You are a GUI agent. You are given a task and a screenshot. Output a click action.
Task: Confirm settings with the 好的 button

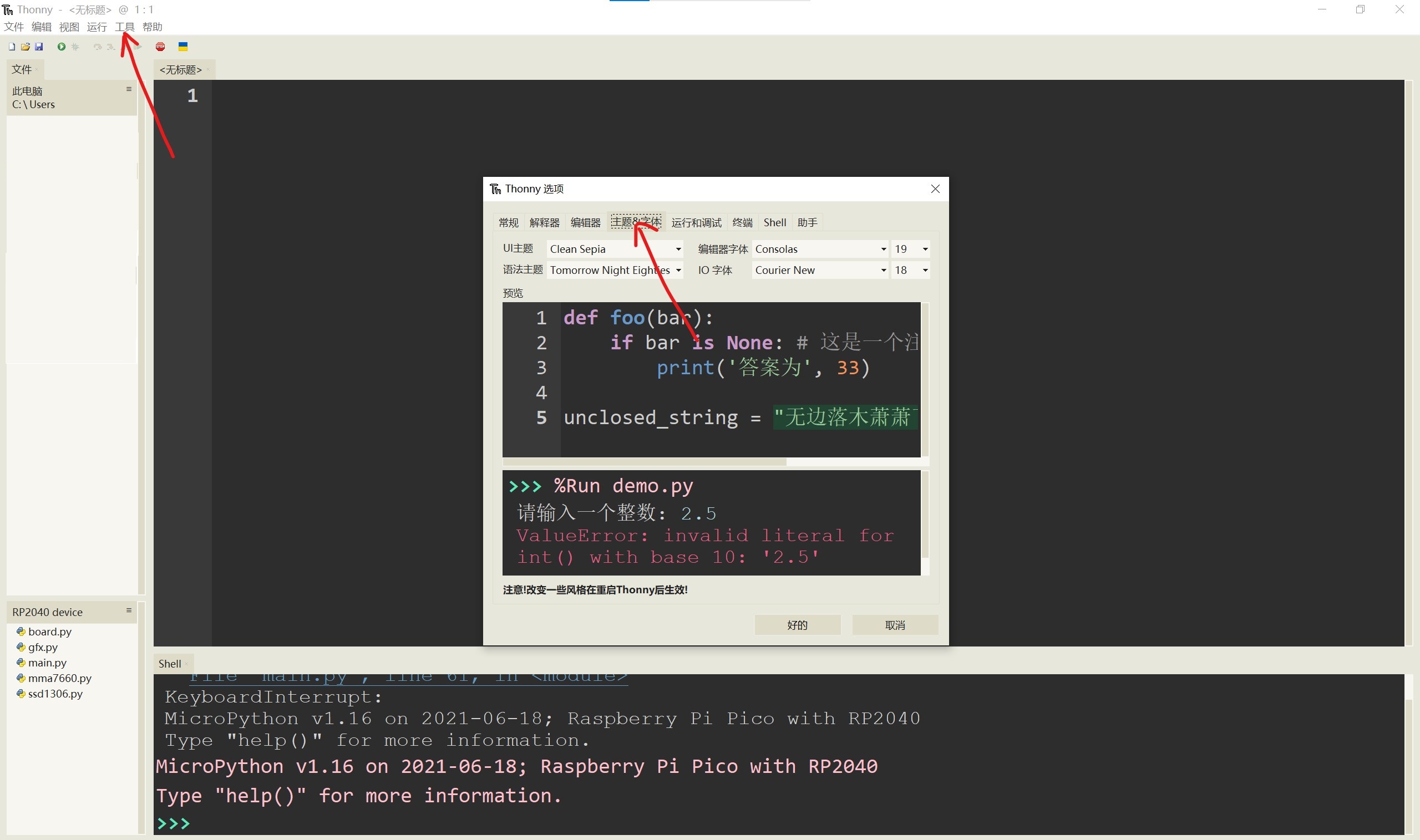coord(797,625)
